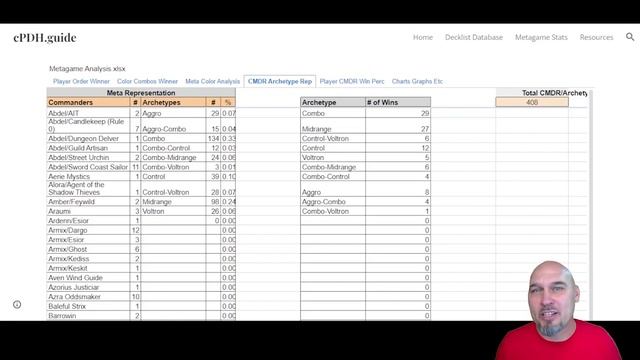Select the Amber/Feywild cell
640x360 pixels.
88,202
